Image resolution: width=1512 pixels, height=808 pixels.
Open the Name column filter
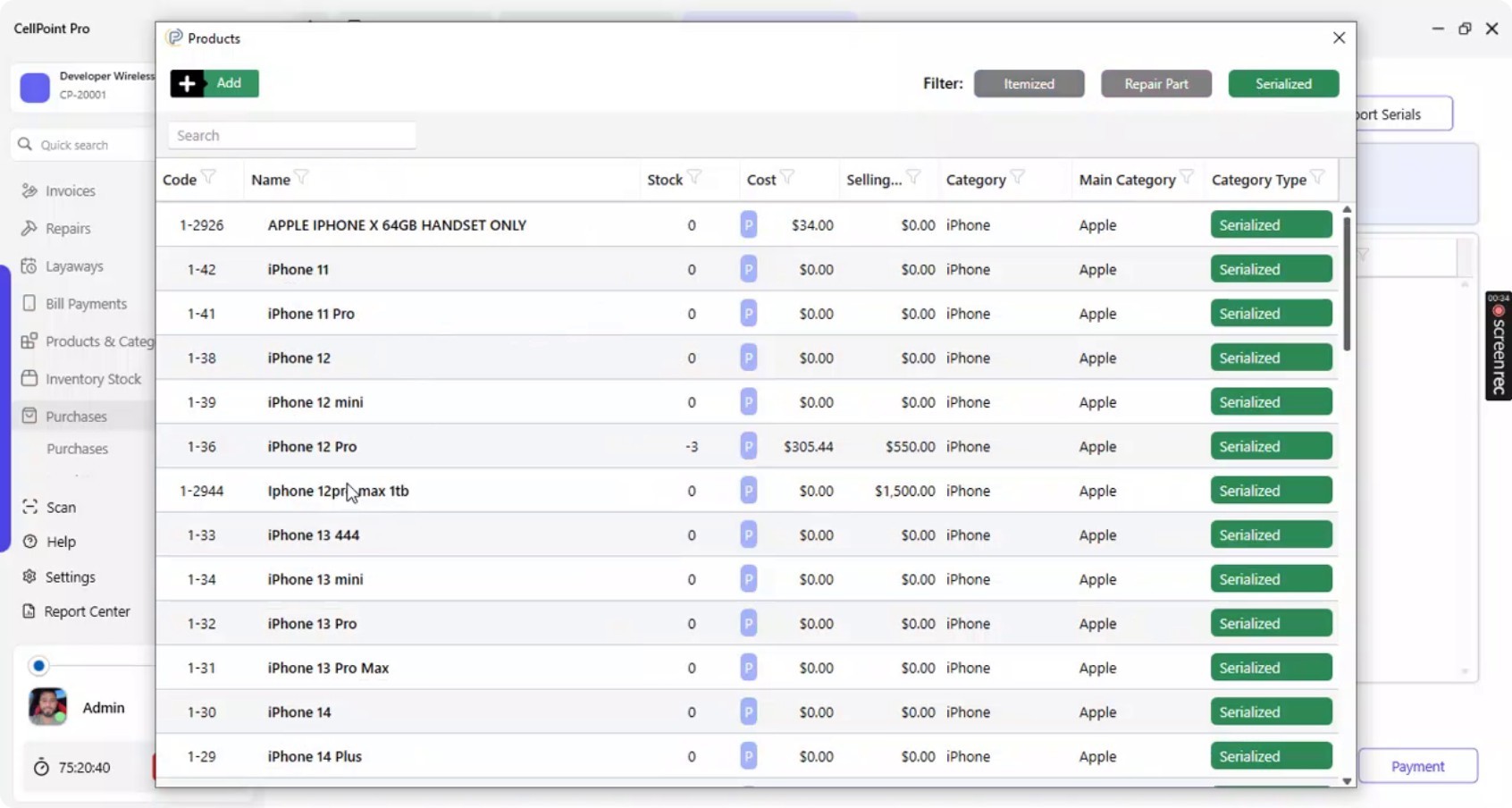tap(302, 177)
